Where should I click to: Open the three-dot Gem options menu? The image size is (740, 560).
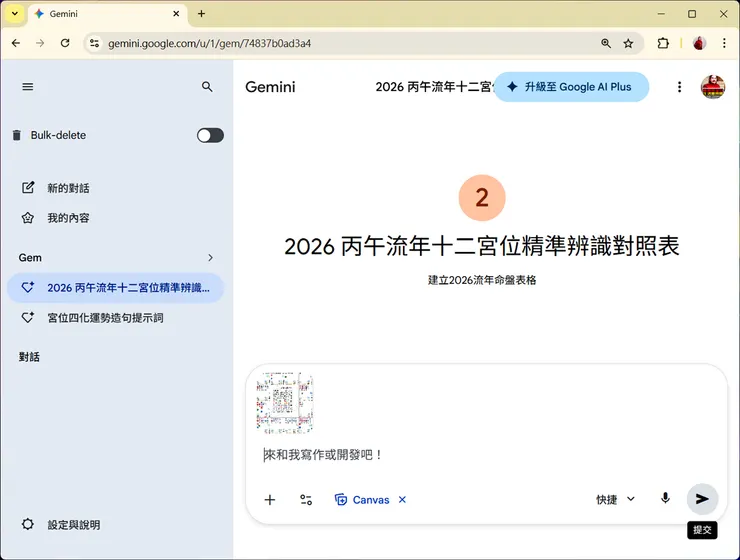(x=679, y=87)
